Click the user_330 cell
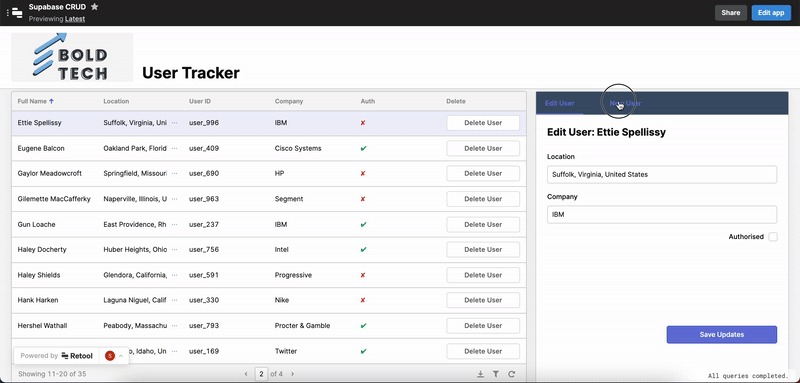The height and width of the screenshot is (383, 800). tap(204, 300)
